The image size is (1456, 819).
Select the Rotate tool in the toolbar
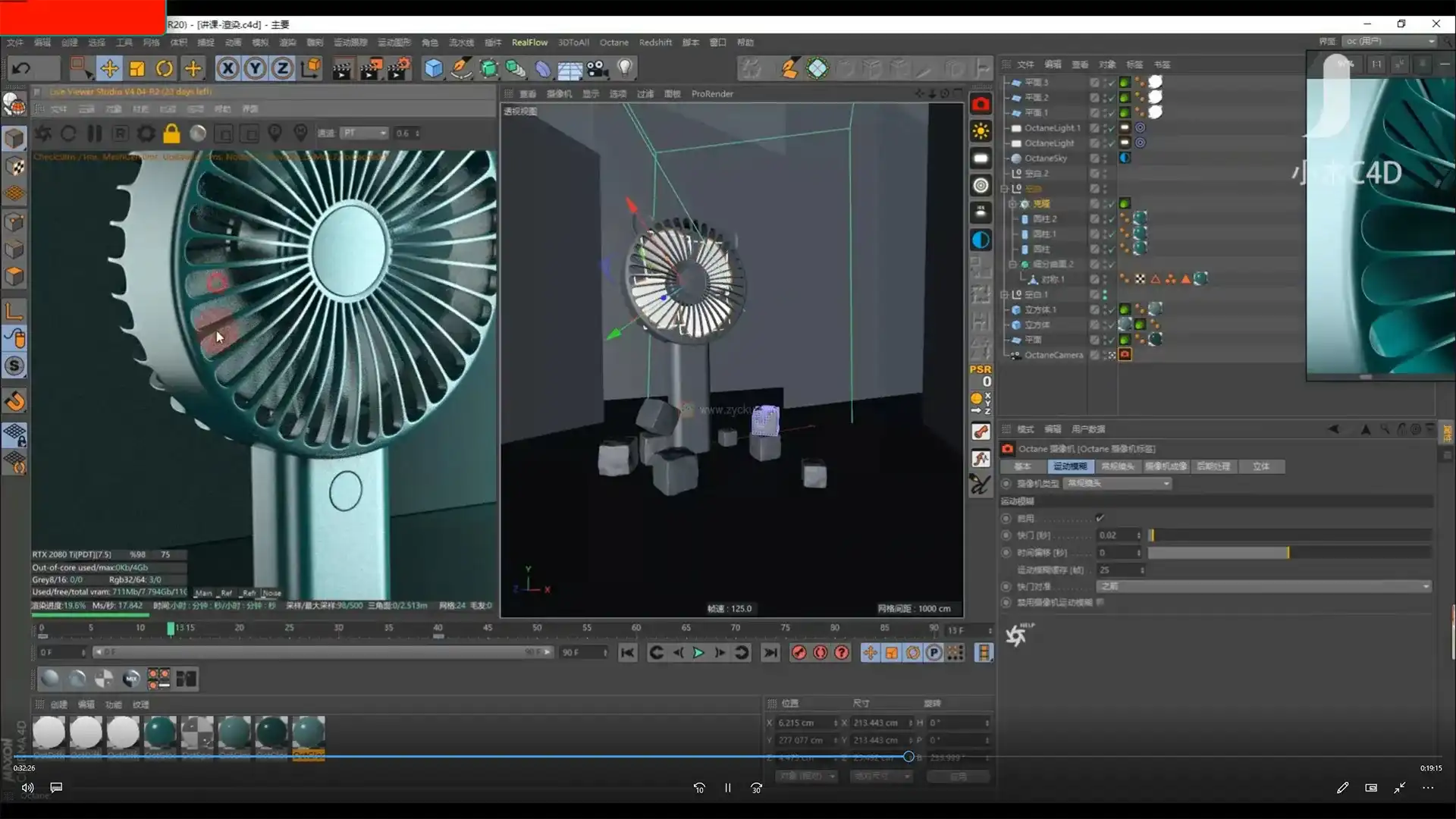165,68
